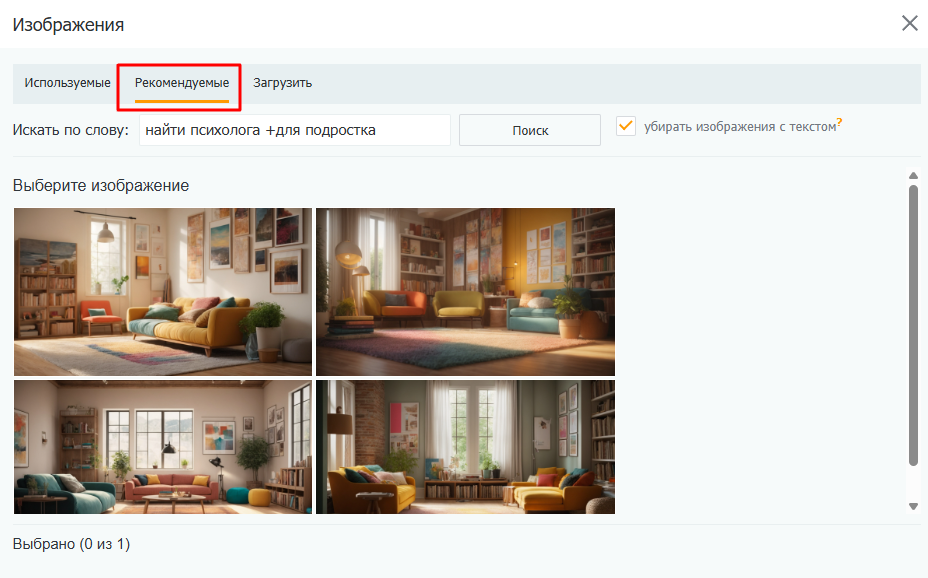
Task: Select the bright room image with yellow sofa and plant
Action: click(163, 292)
